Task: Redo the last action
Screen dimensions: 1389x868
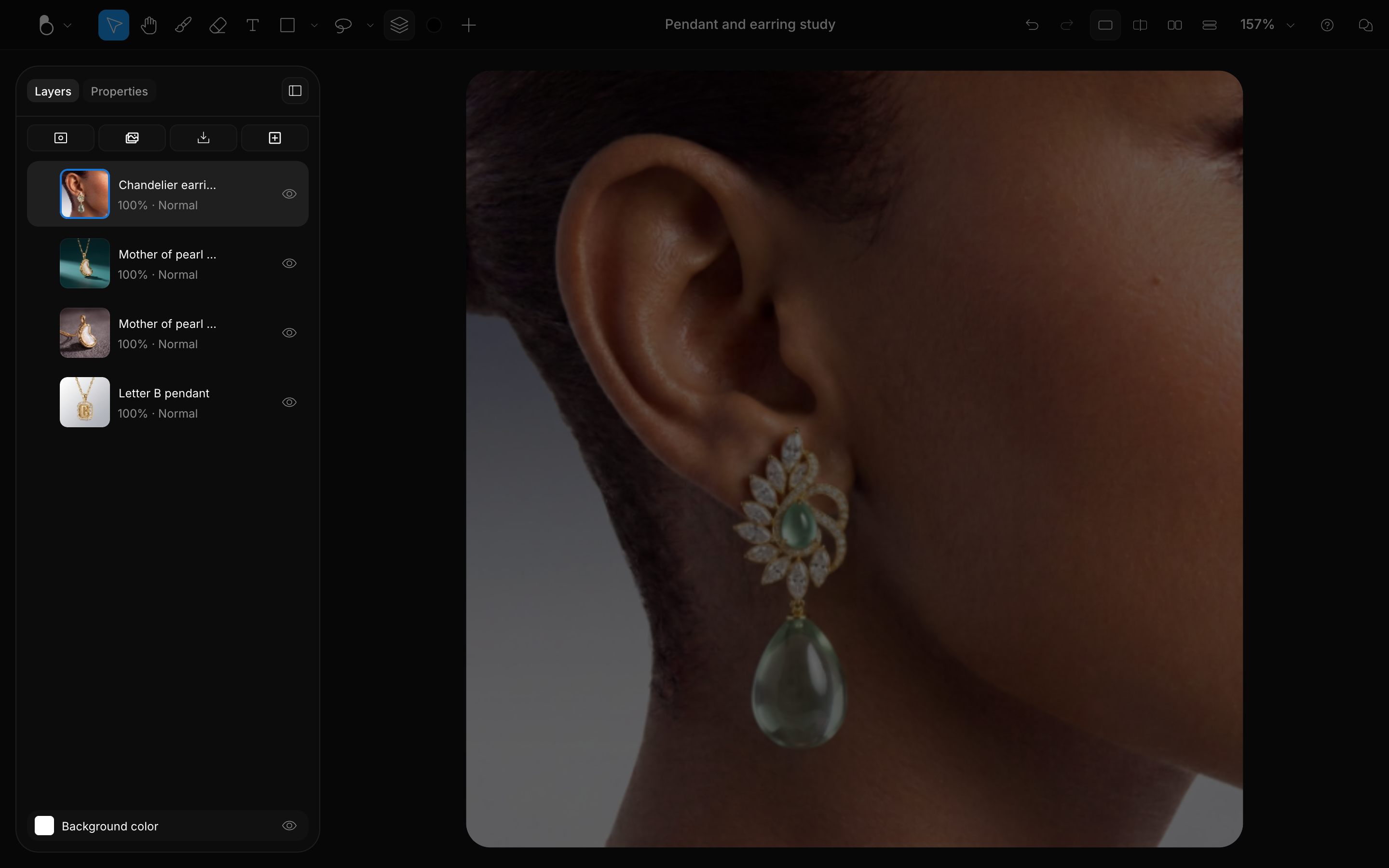Action: tap(1066, 25)
